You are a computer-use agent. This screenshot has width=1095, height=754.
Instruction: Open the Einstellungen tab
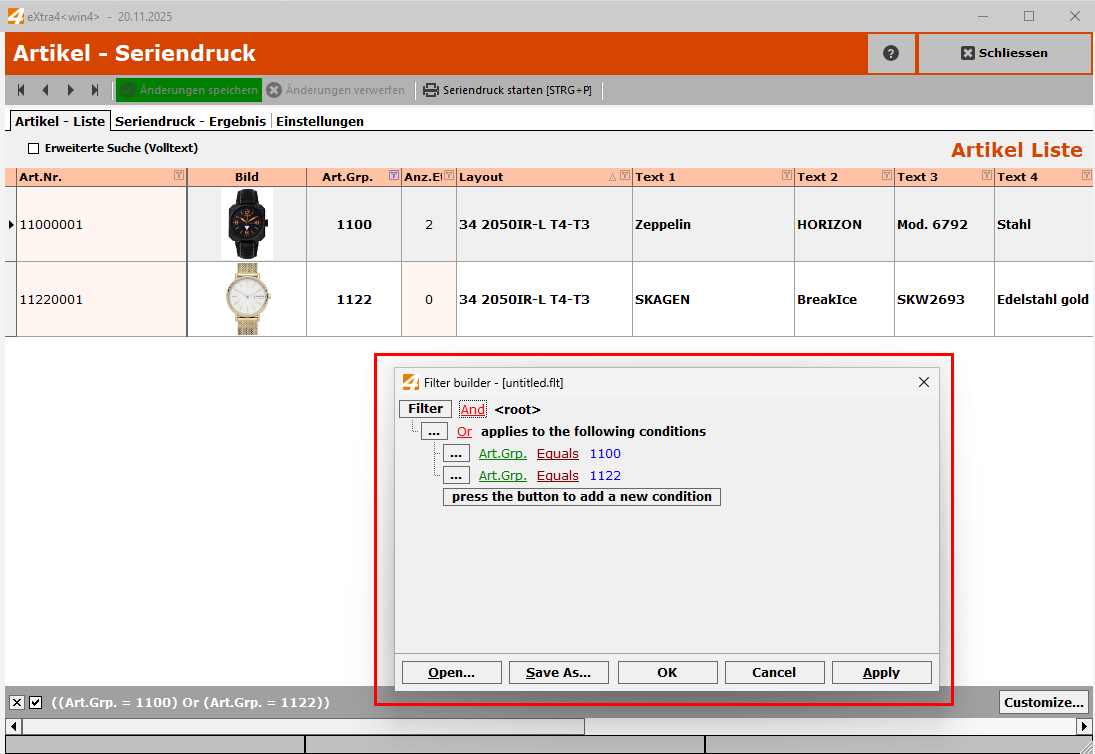319,121
